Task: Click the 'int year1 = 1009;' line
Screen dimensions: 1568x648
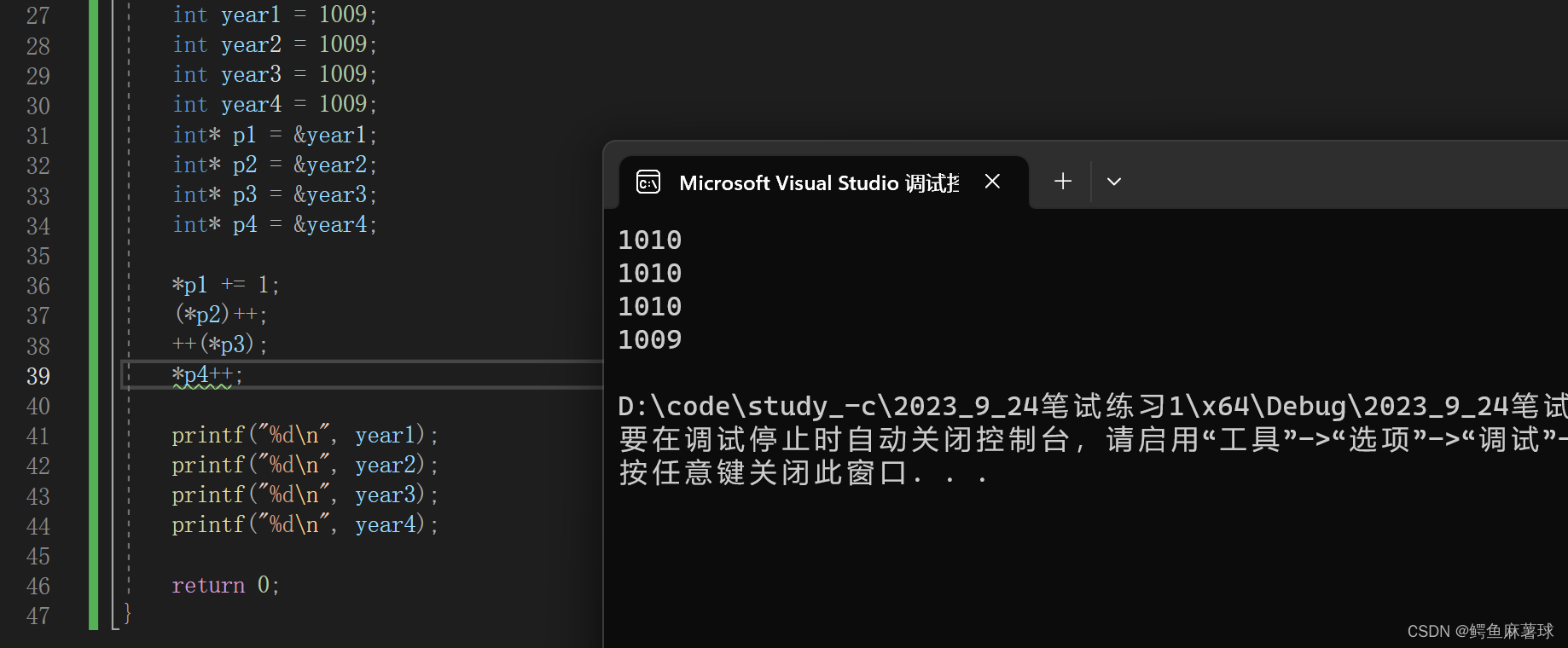Action: [275, 14]
